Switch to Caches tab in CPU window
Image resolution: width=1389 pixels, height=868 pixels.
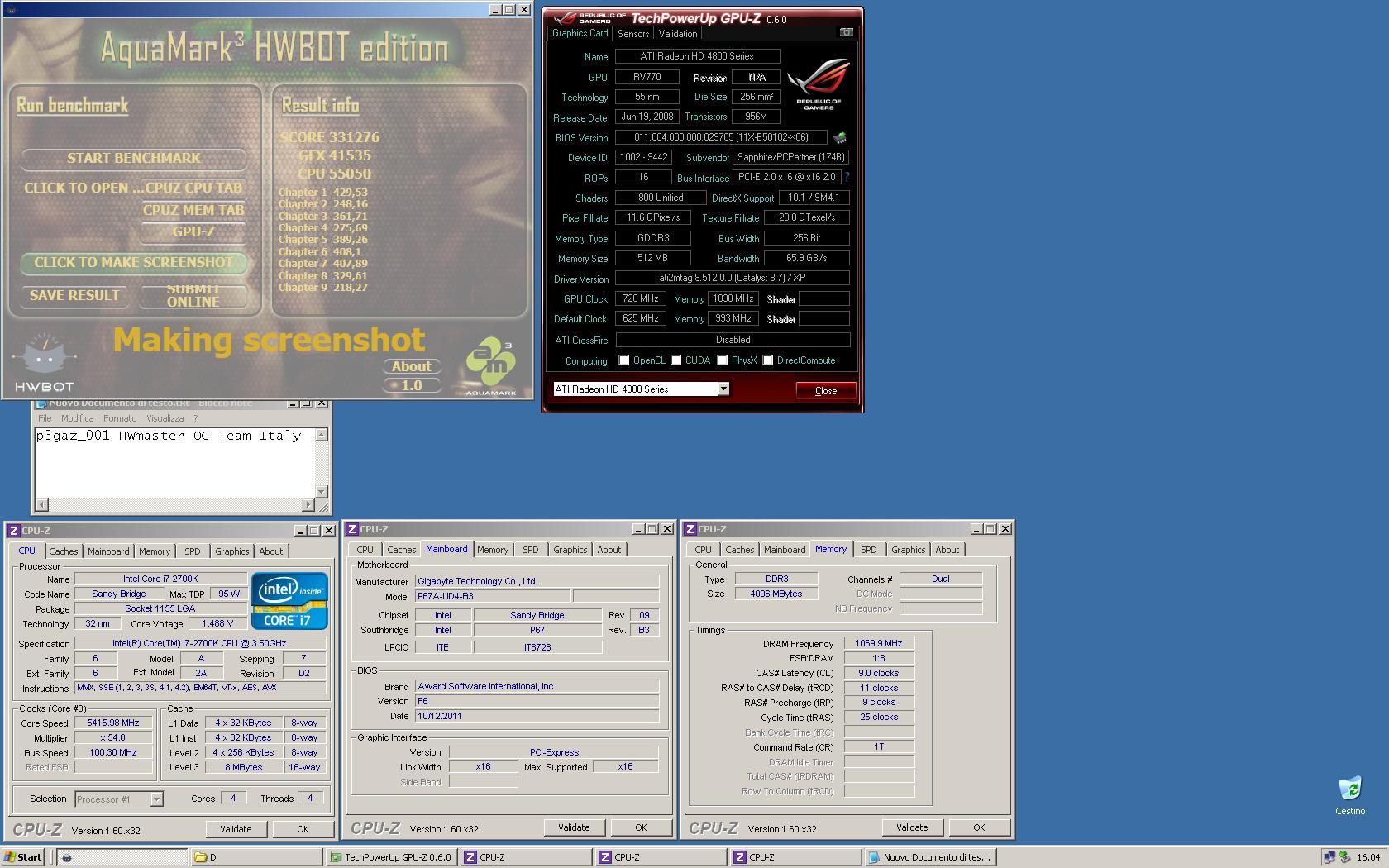64,551
